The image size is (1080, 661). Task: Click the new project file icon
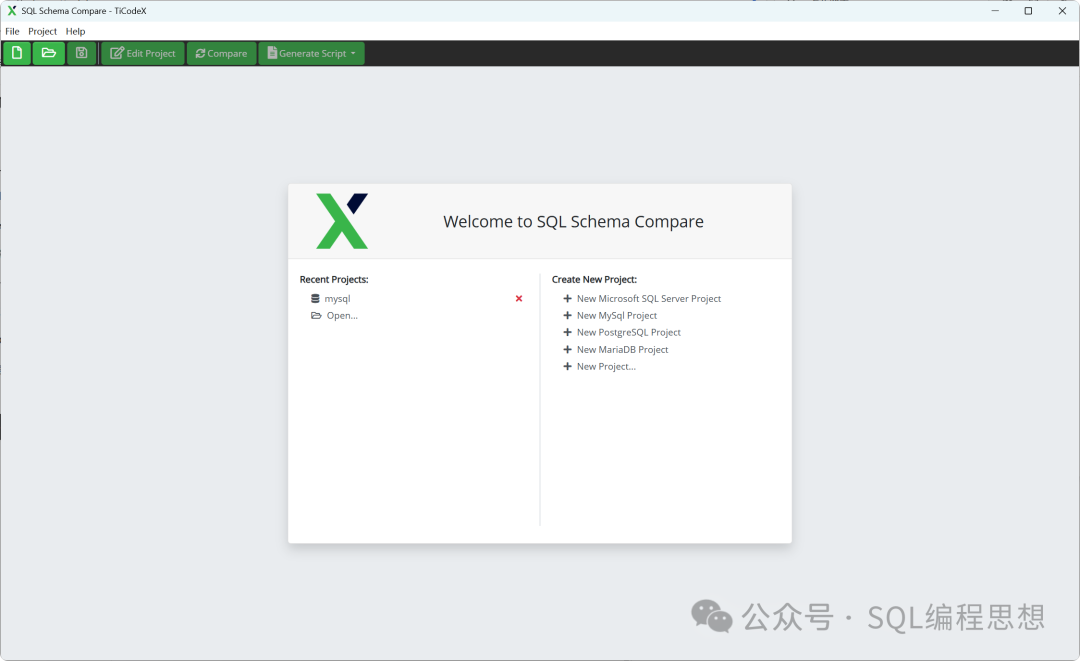click(x=17, y=53)
